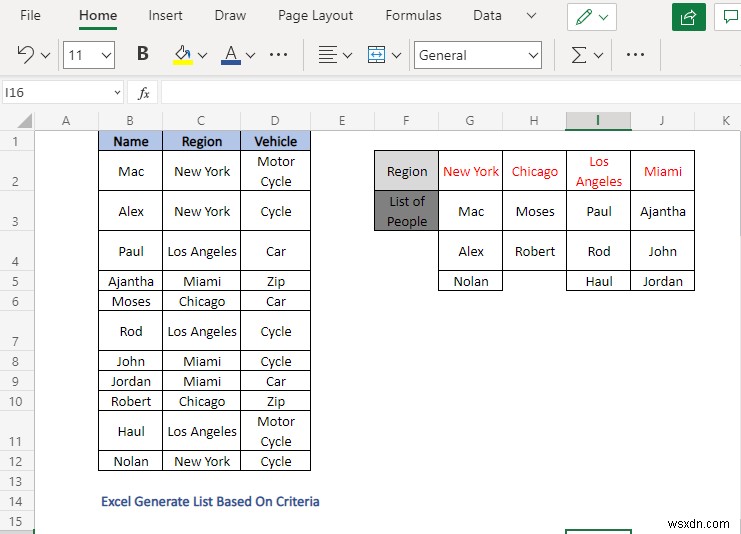The height and width of the screenshot is (534, 741).
Task: Click the text alignment icon
Action: 327,55
